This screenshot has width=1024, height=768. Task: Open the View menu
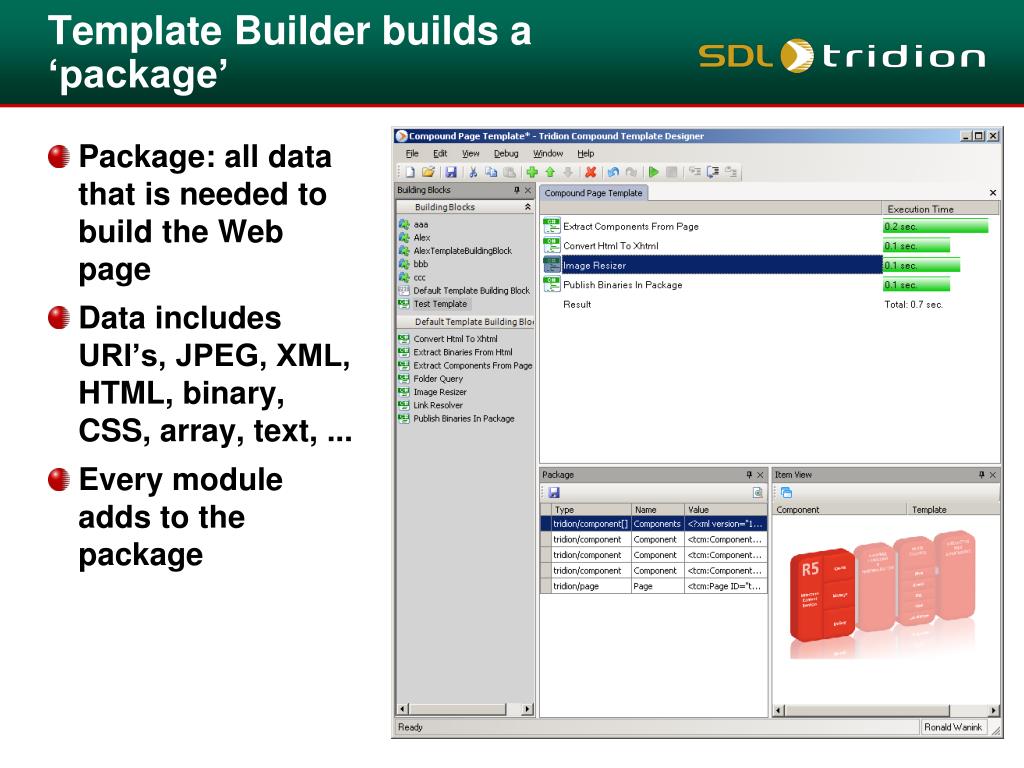click(471, 153)
